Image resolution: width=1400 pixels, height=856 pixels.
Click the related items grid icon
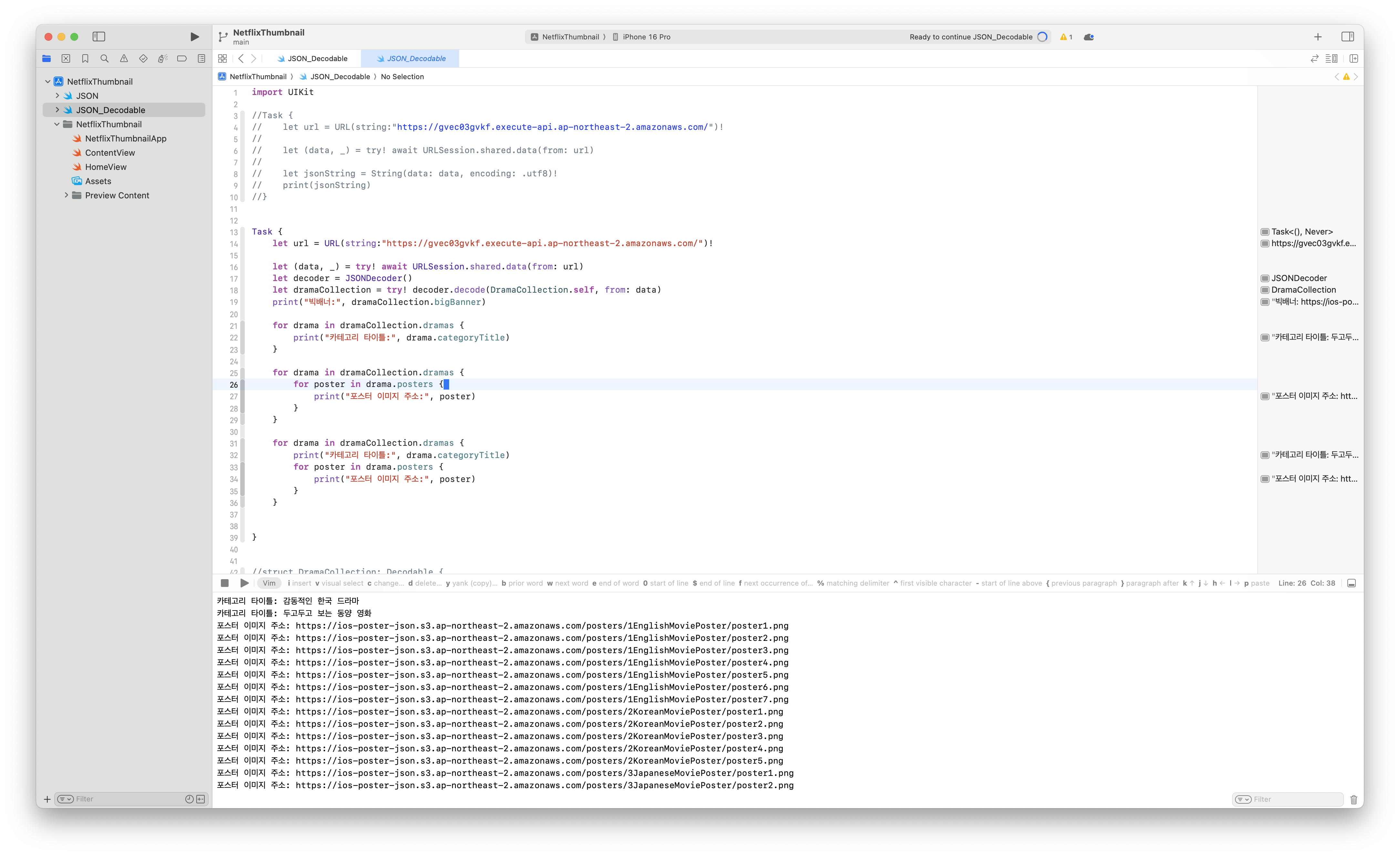click(x=222, y=58)
